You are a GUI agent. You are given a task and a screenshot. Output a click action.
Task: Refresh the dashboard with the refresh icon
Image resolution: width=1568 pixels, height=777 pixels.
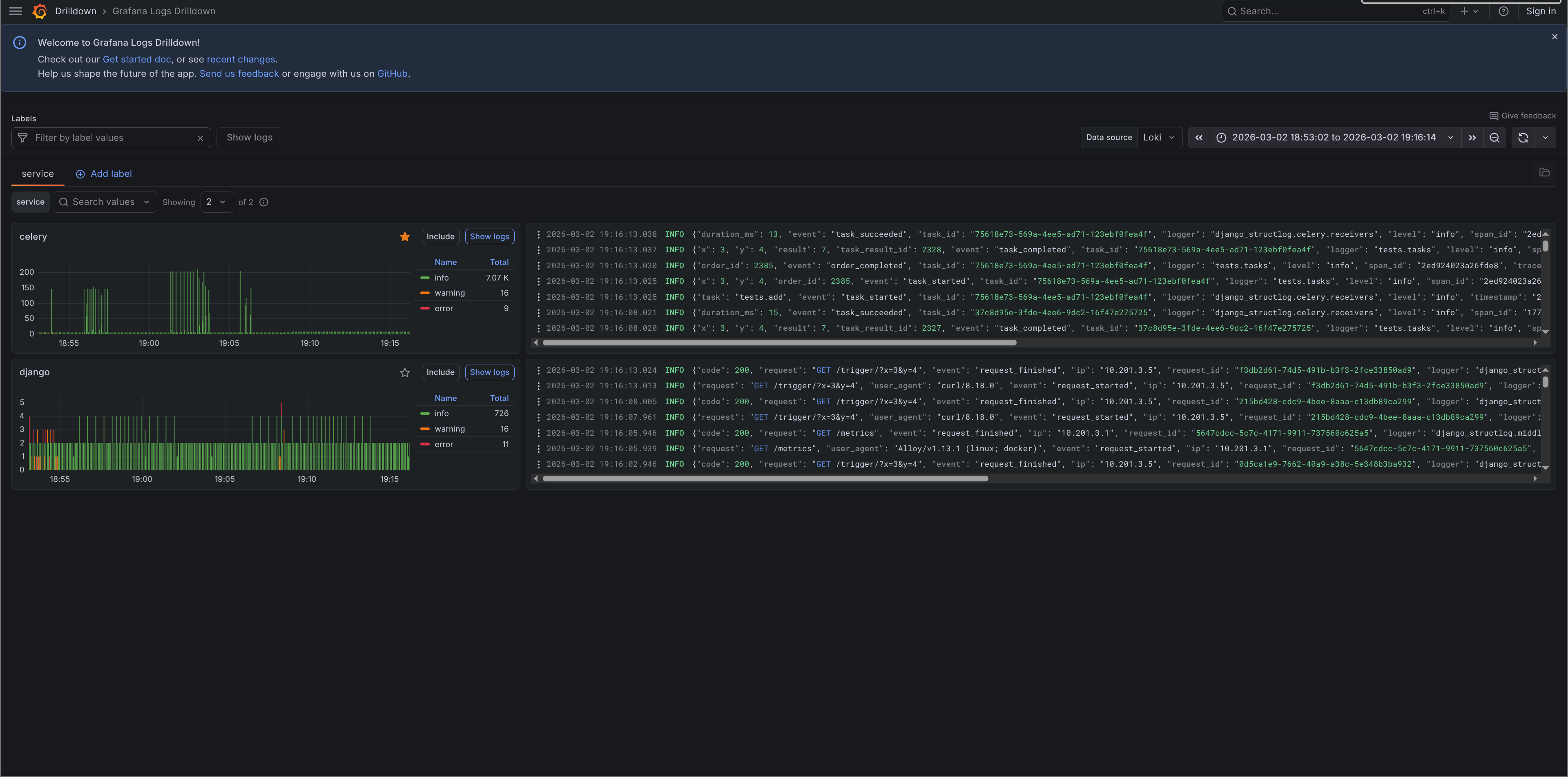pyautogui.click(x=1522, y=138)
